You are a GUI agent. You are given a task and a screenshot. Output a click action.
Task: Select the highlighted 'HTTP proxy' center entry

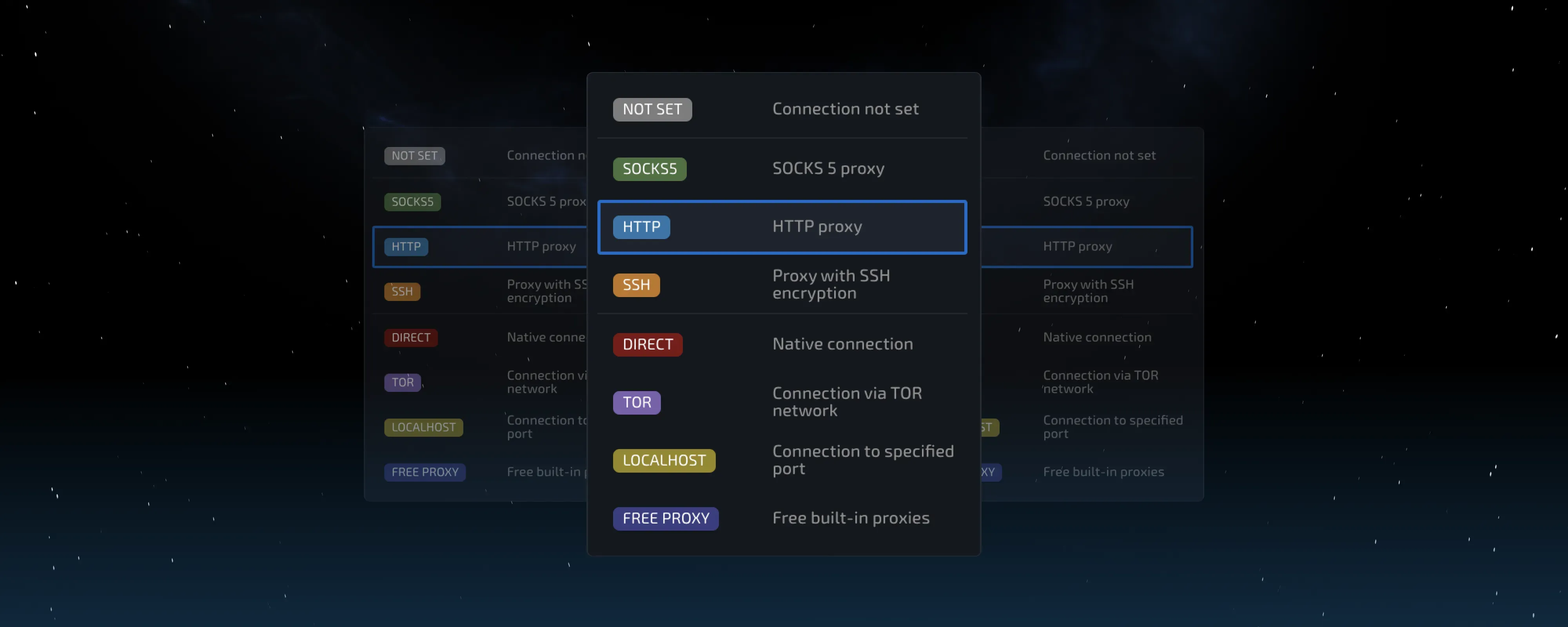(817, 227)
